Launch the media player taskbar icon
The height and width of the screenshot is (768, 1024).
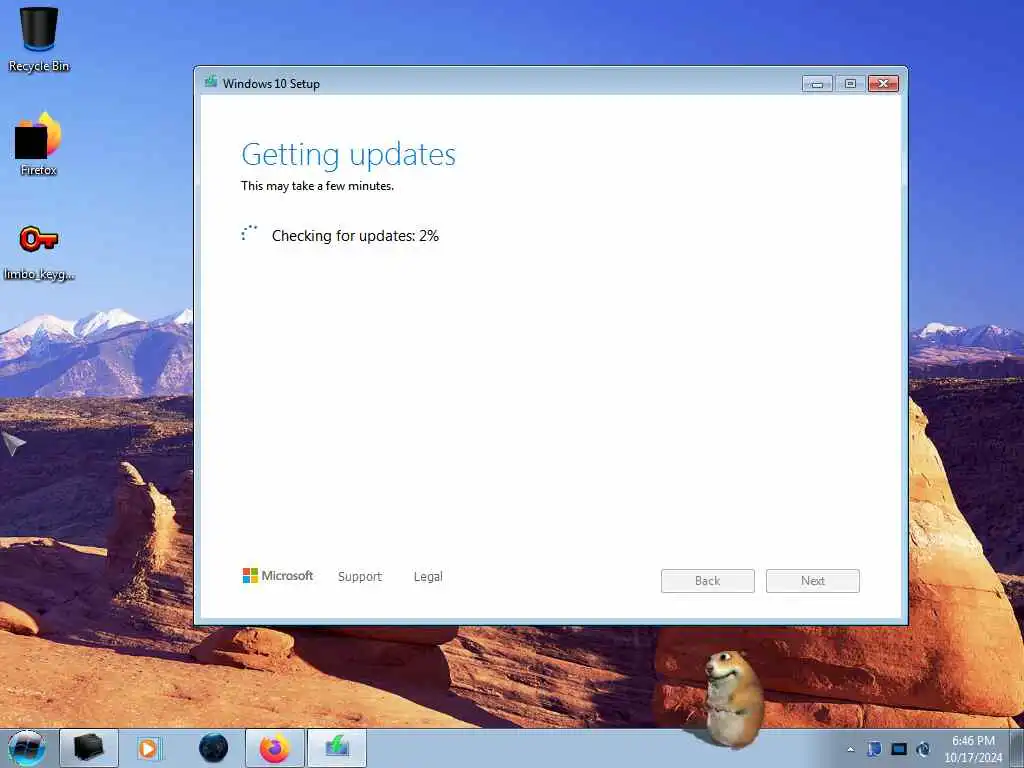[148, 748]
